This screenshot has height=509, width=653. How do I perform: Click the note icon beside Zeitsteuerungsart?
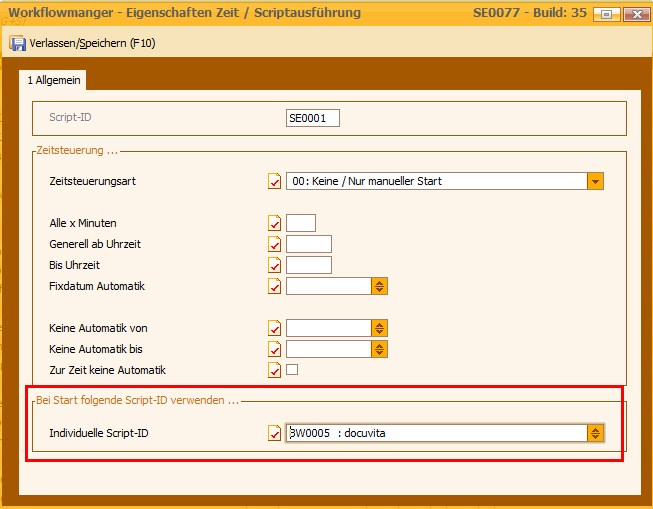coord(274,181)
